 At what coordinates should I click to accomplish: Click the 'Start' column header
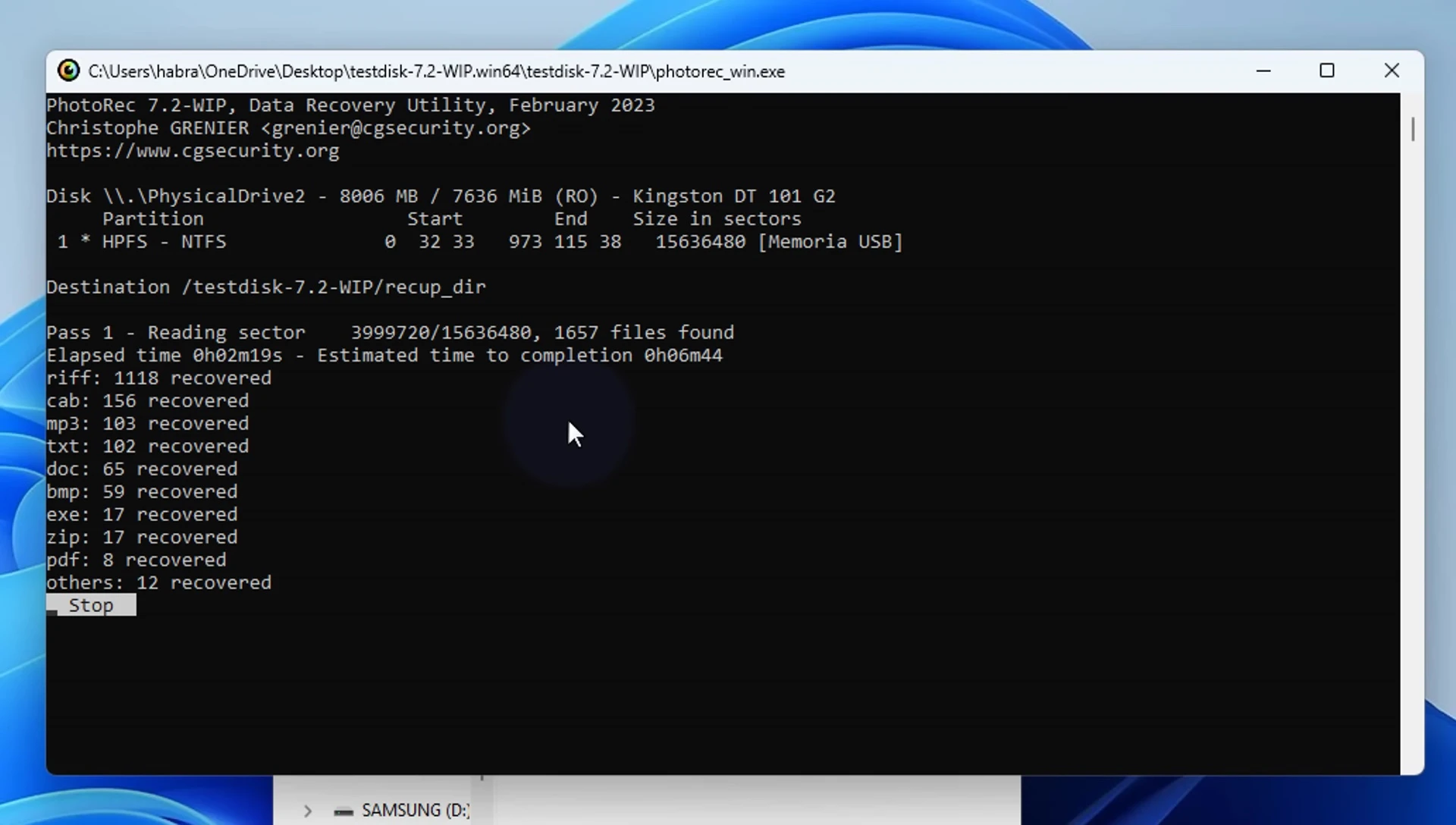click(435, 219)
